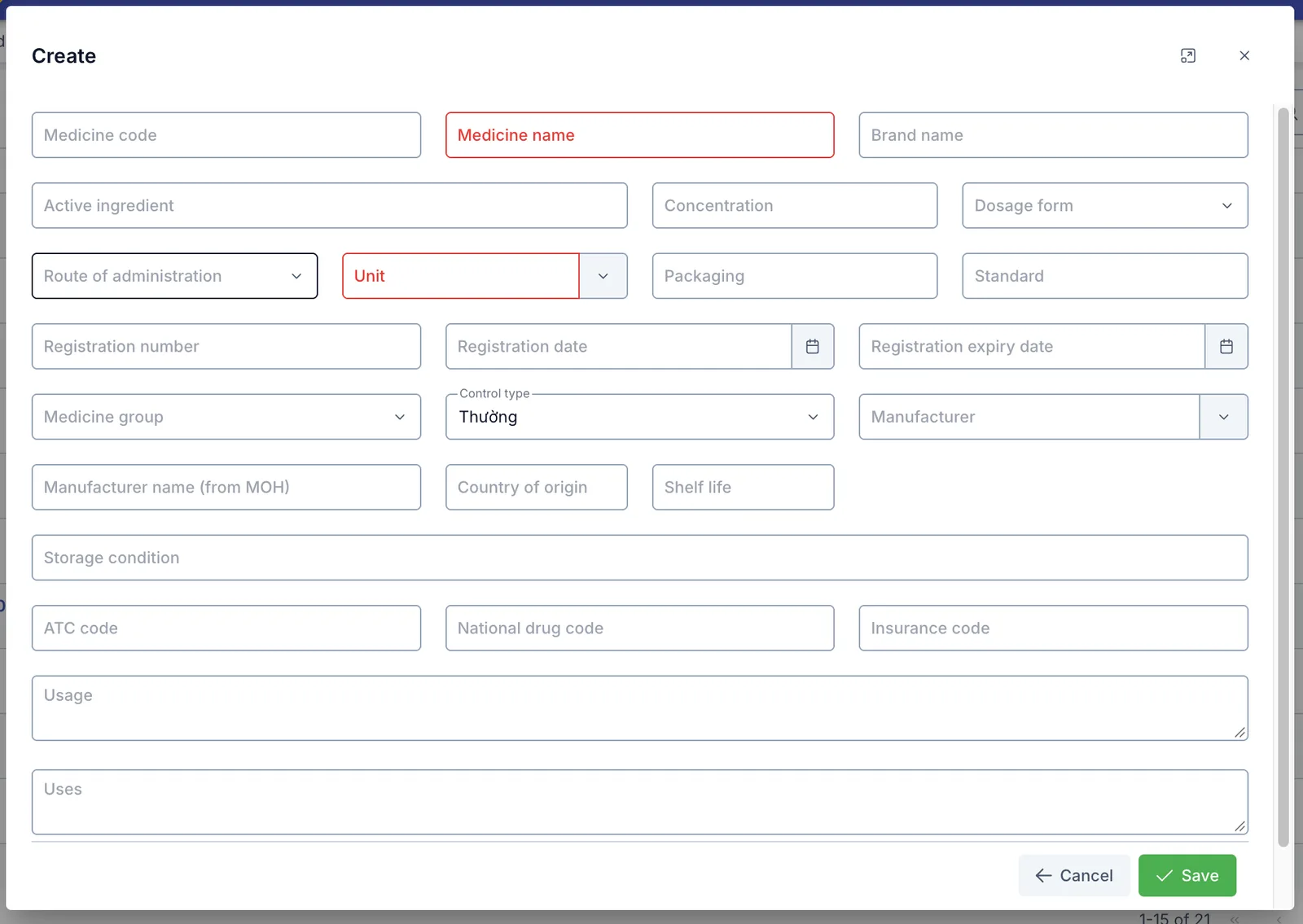Viewport: 1303px width, 924px height.
Task: Click into the Uses text area
Action: click(x=640, y=802)
